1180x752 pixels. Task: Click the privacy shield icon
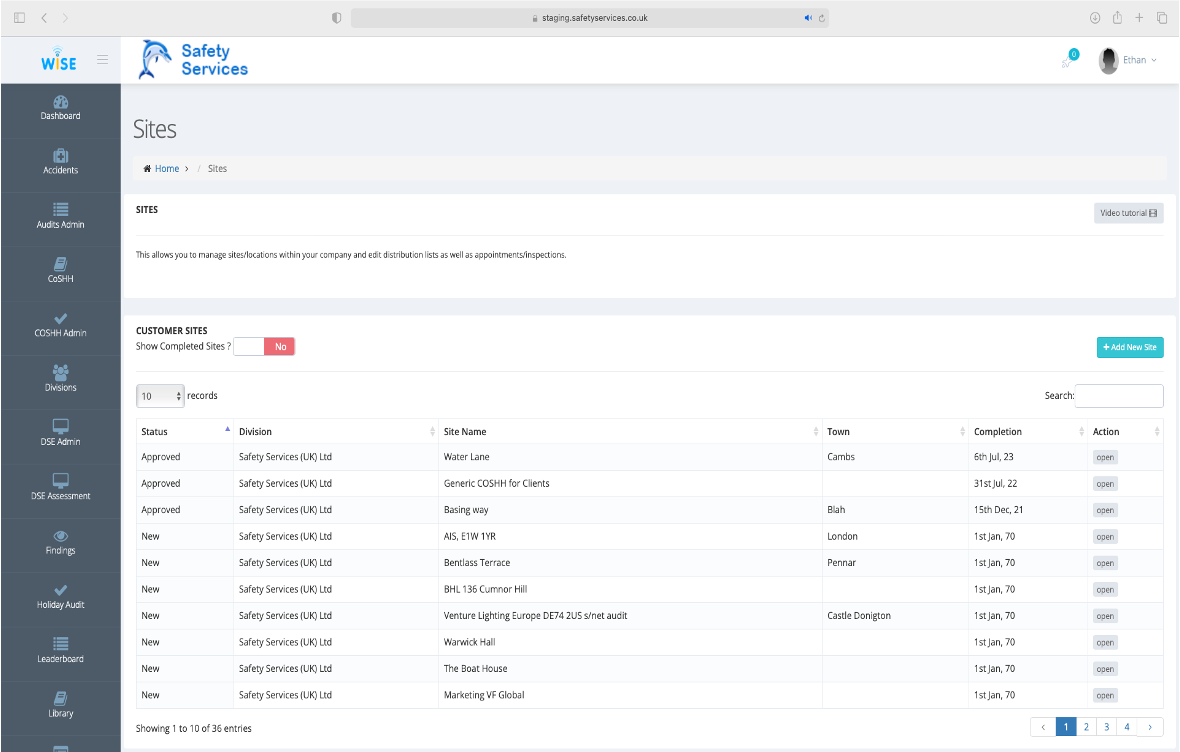pyautogui.click(x=336, y=18)
